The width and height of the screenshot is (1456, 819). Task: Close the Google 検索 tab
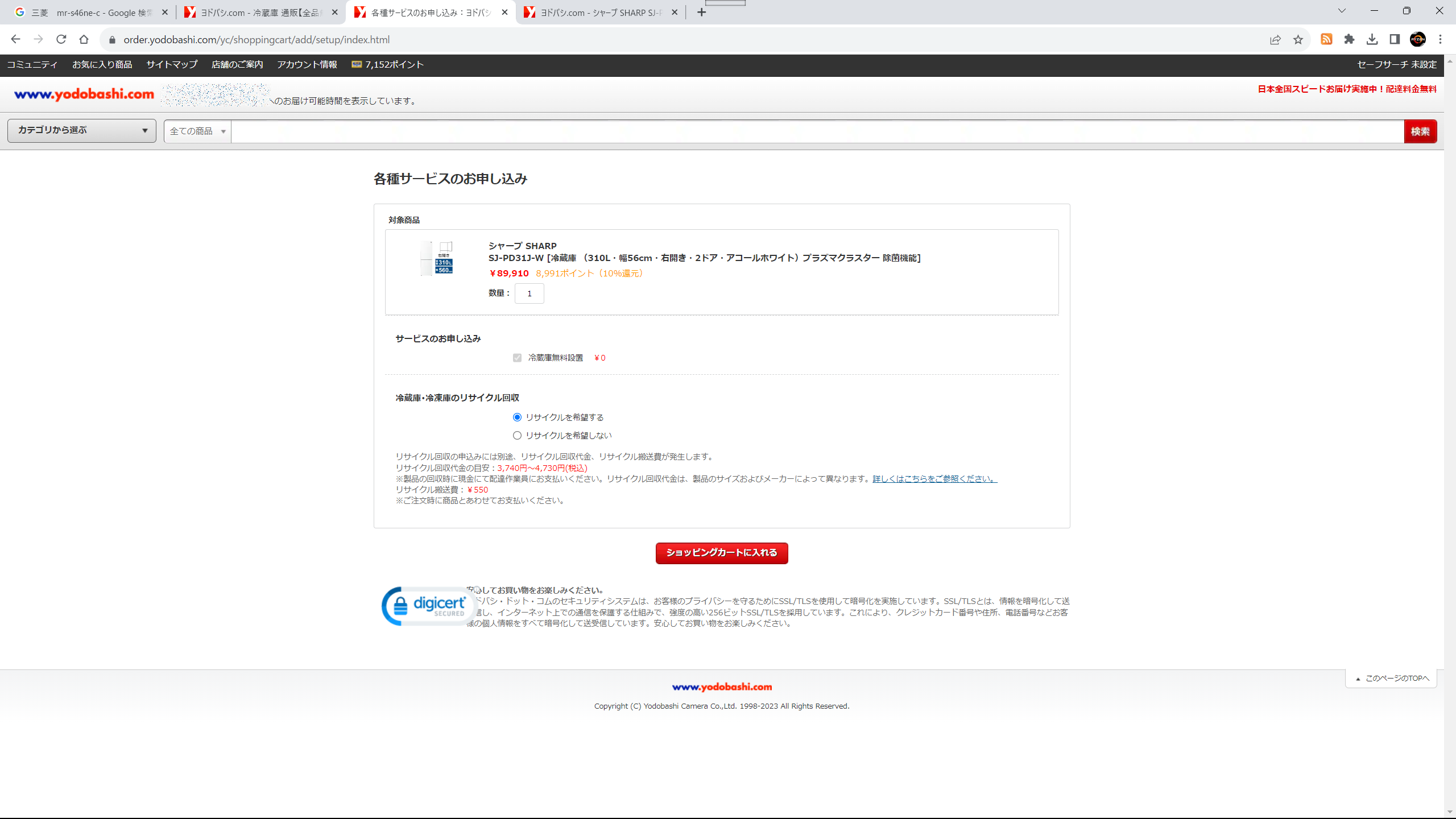tap(165, 12)
